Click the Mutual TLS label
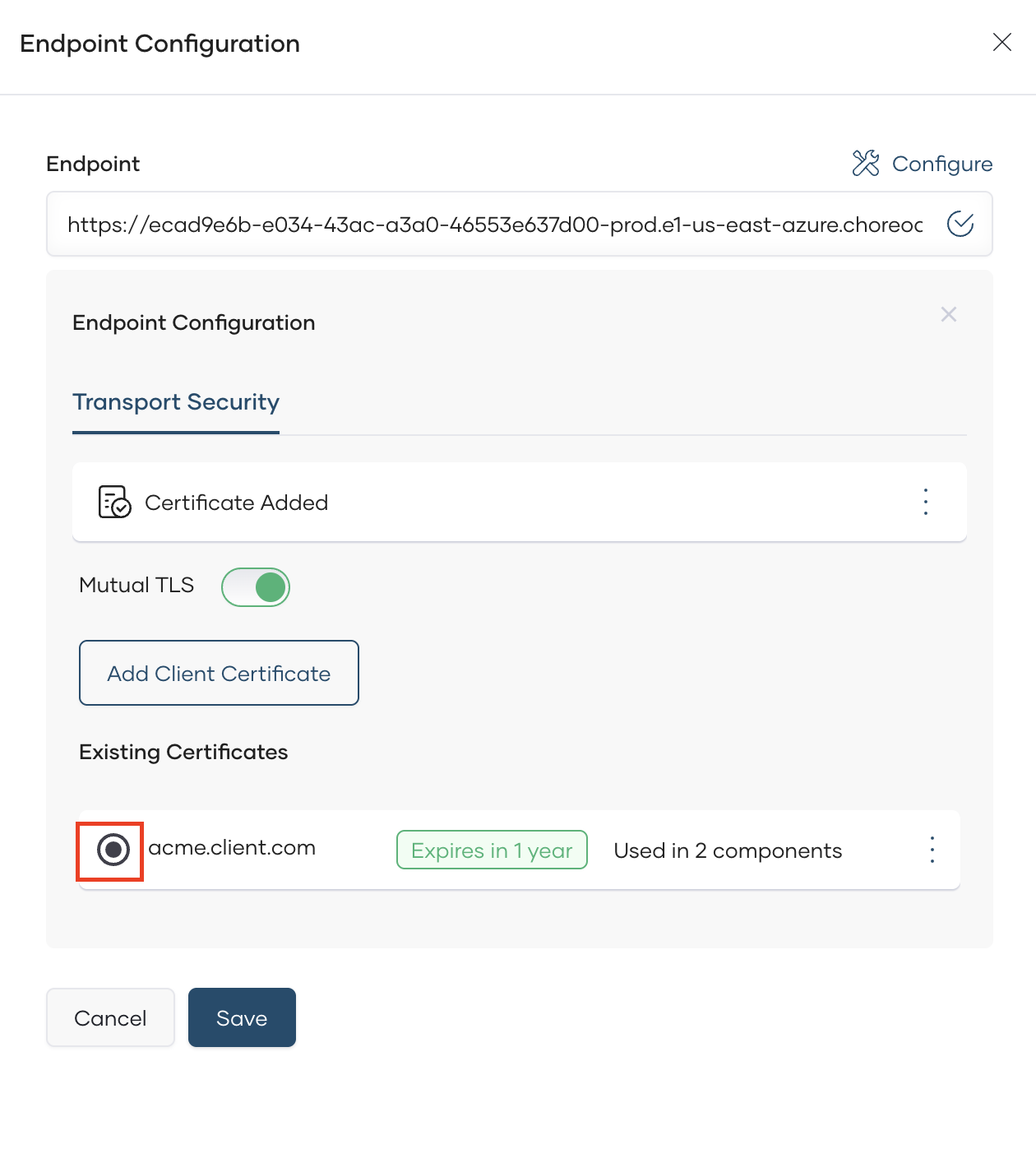 136,585
